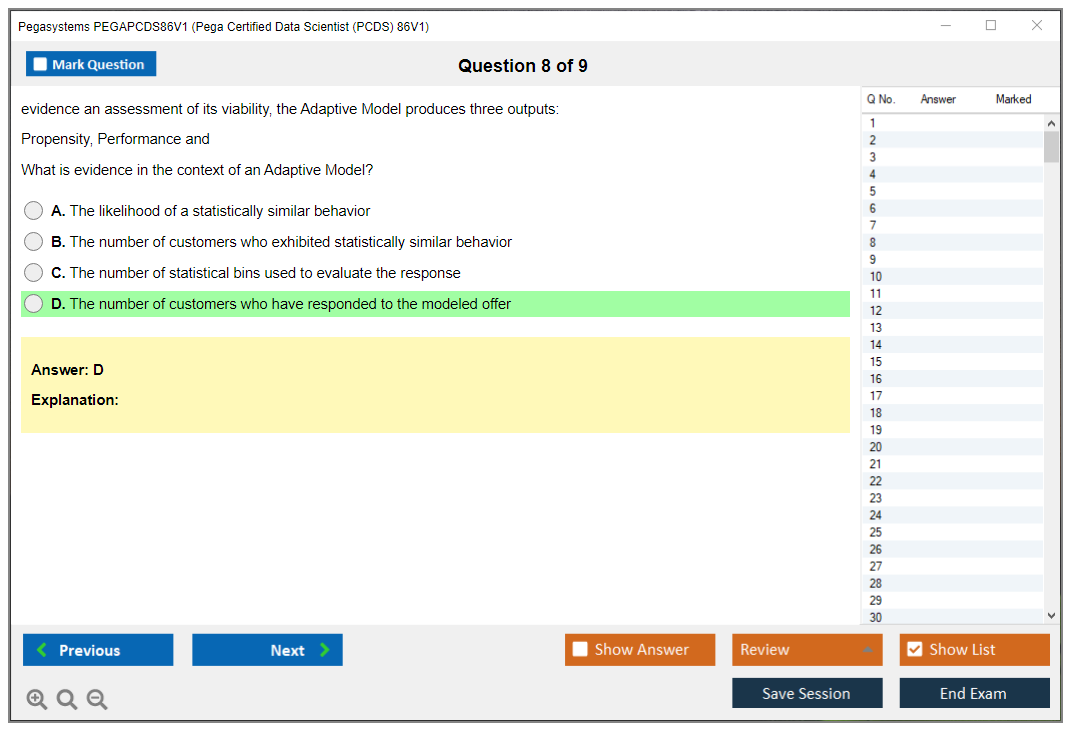Click the green left arrow on Previous
Viewport: 1075px width, 735px height.
point(41,650)
